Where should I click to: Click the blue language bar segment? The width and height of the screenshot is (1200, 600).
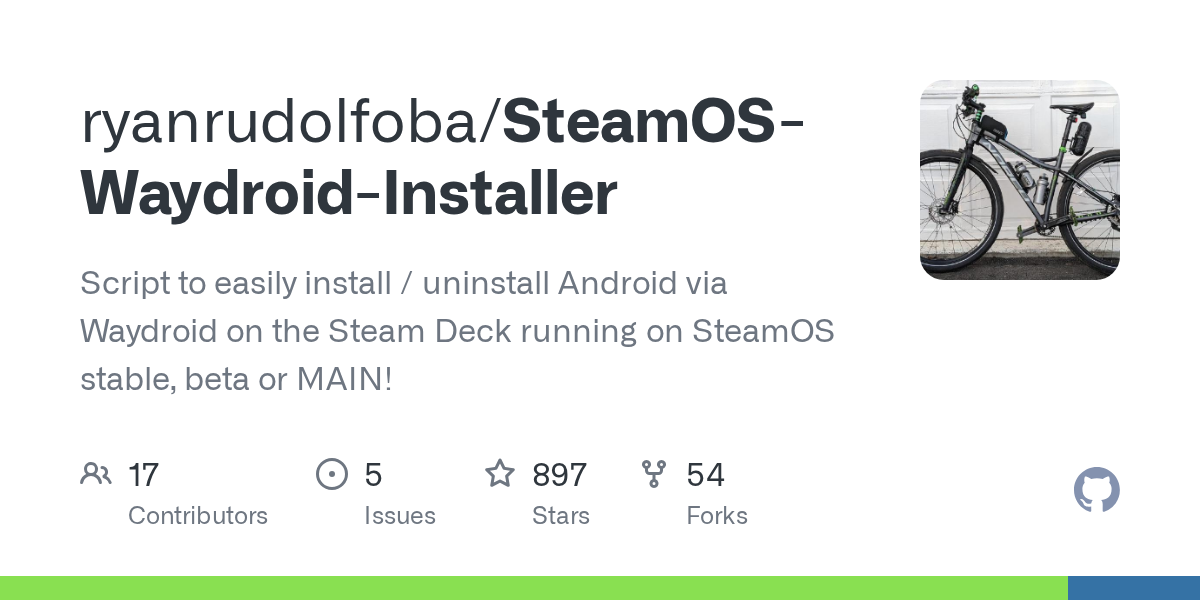(x=1133, y=588)
